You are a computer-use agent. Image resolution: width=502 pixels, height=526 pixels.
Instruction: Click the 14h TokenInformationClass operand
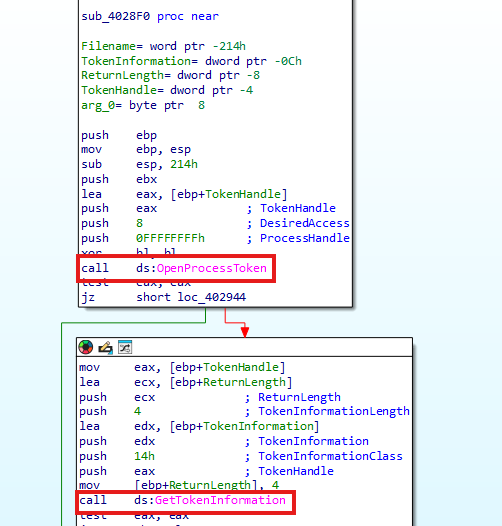[144, 456]
